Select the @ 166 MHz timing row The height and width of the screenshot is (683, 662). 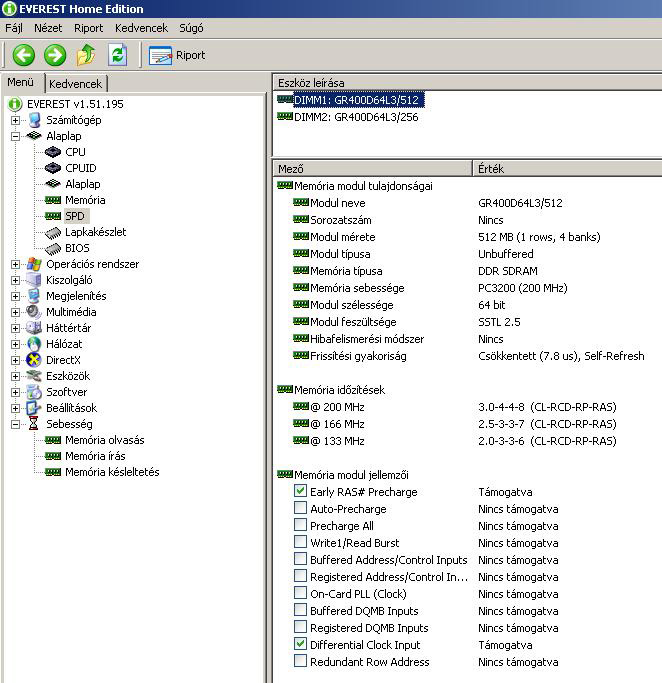[467, 424]
